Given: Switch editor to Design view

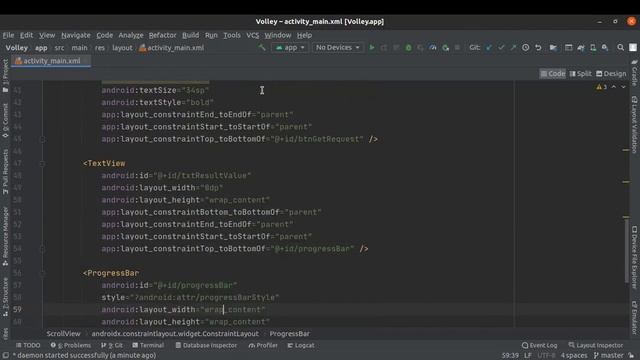Looking at the screenshot, I should pos(611,73).
